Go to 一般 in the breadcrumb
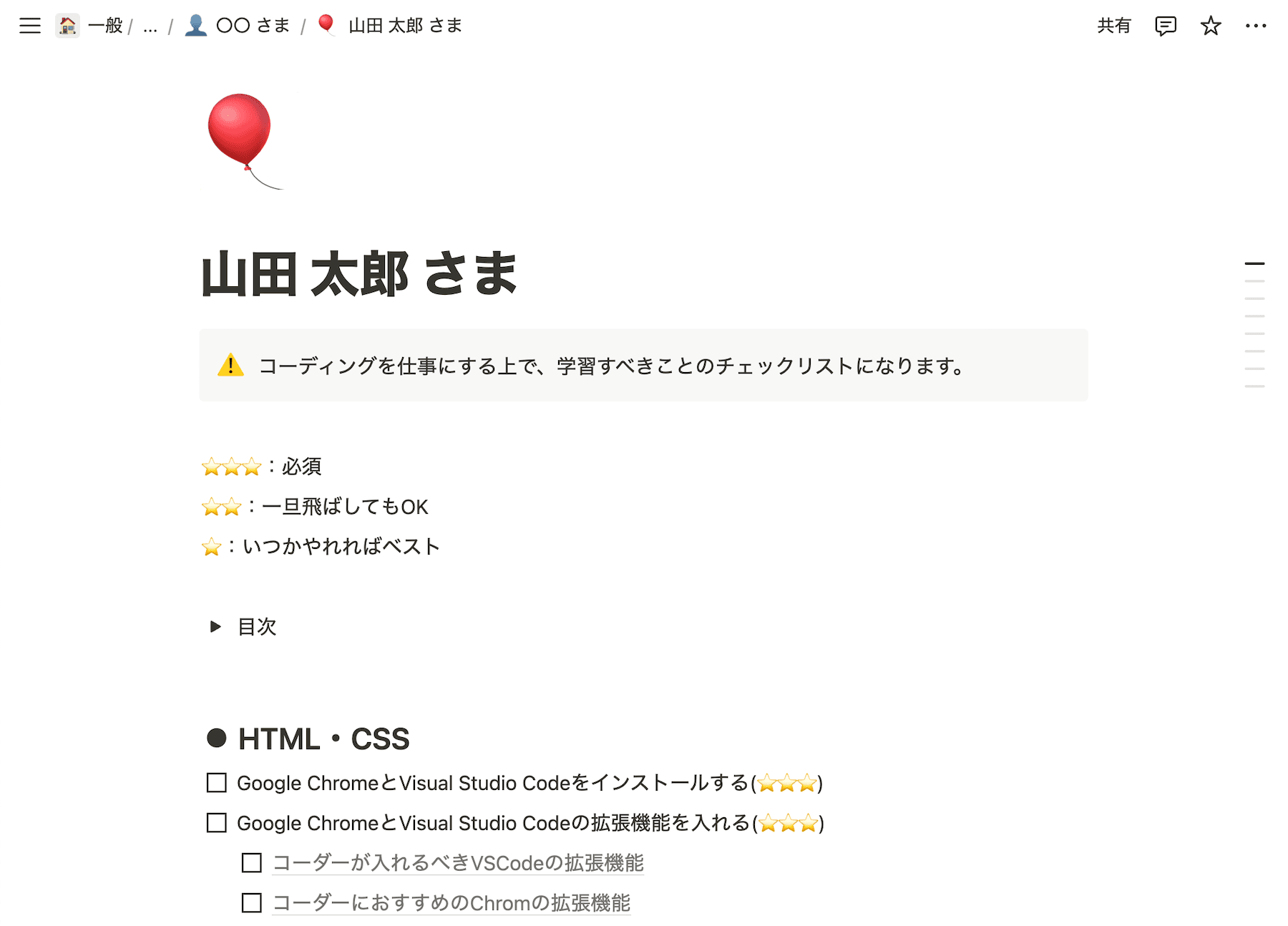Viewport: 1288px width, 926px height. tap(105, 26)
